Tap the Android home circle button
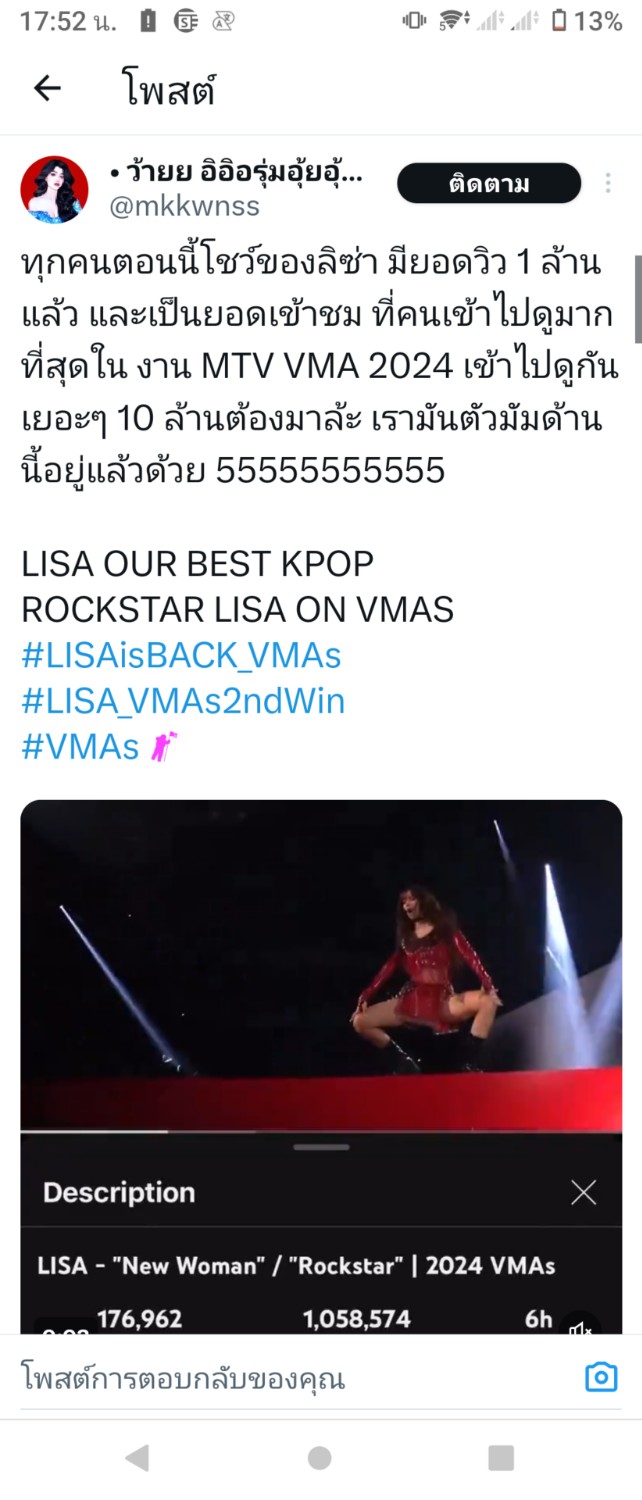This screenshot has width=642, height=1500. [320, 1458]
